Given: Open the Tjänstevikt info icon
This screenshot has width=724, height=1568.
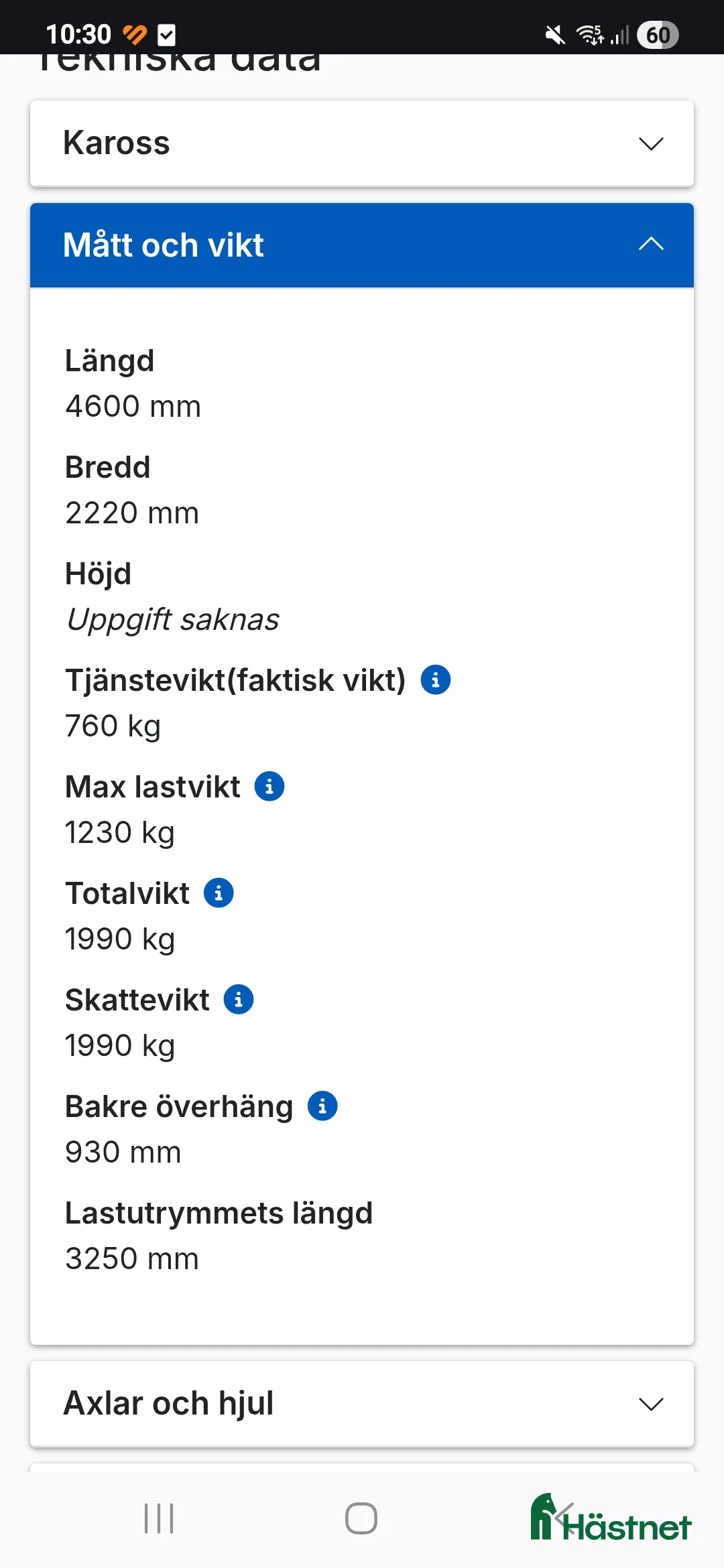Looking at the screenshot, I should click(436, 679).
